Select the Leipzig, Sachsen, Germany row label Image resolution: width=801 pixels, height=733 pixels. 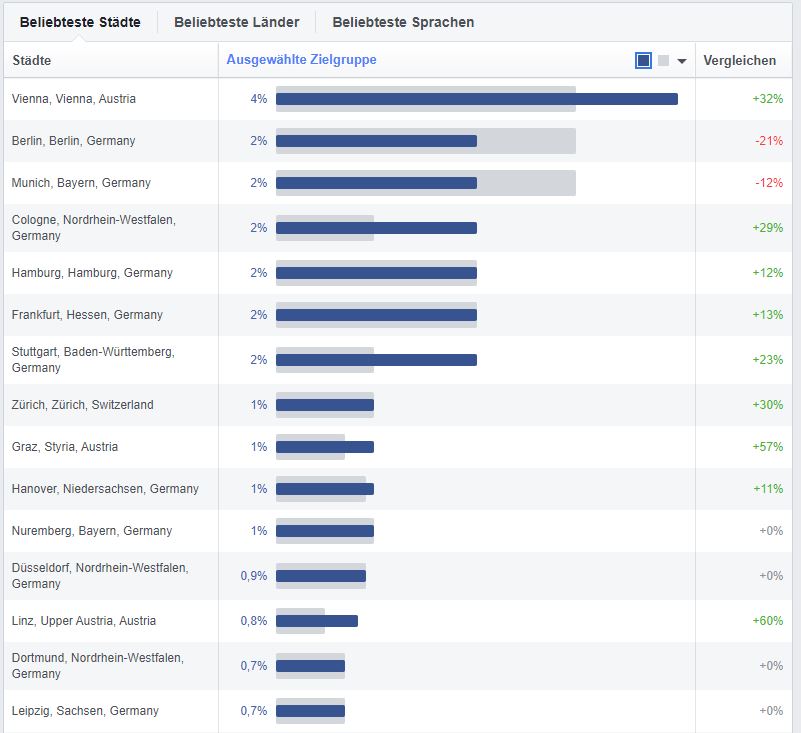point(85,711)
